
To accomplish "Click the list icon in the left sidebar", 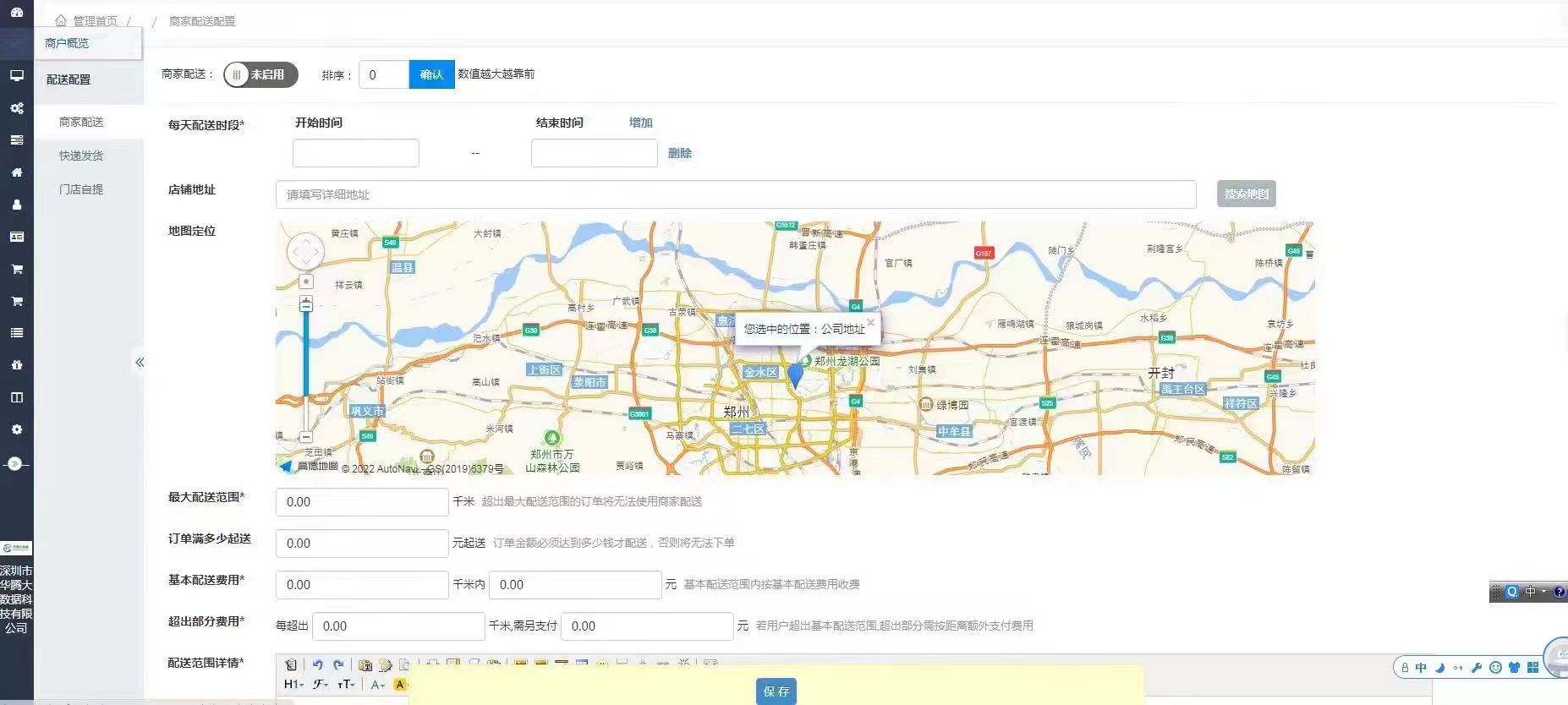I will pyautogui.click(x=16, y=333).
